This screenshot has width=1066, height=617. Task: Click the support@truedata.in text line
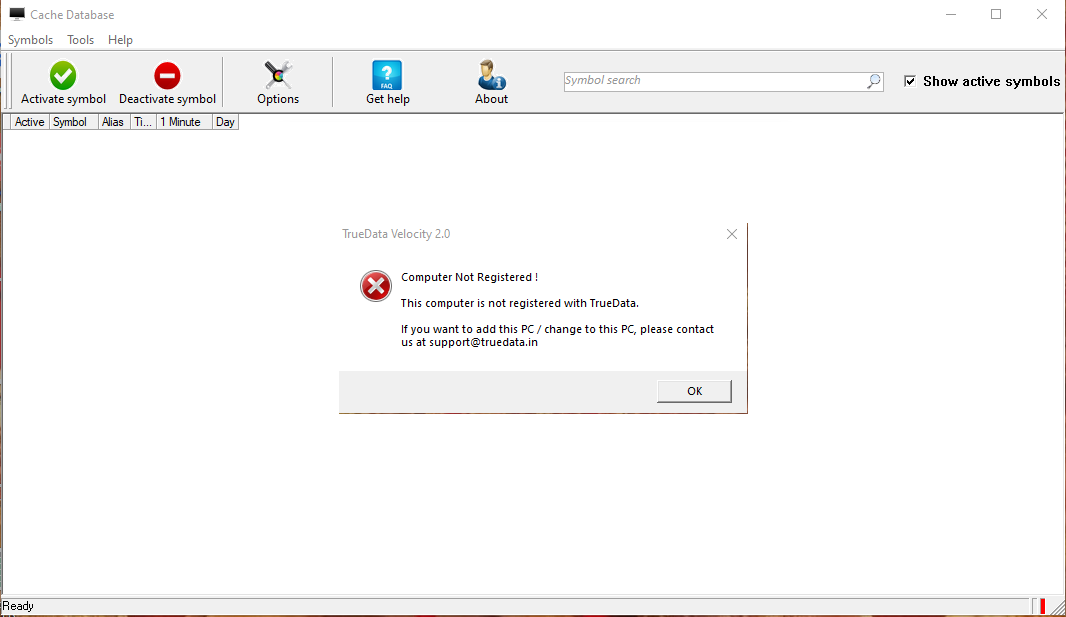click(x=469, y=342)
